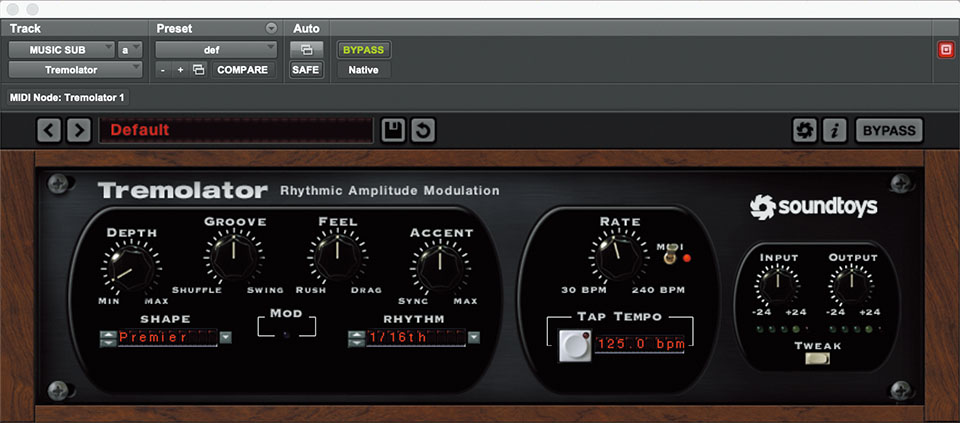Toggle the TWEAK panel button

coord(817,359)
